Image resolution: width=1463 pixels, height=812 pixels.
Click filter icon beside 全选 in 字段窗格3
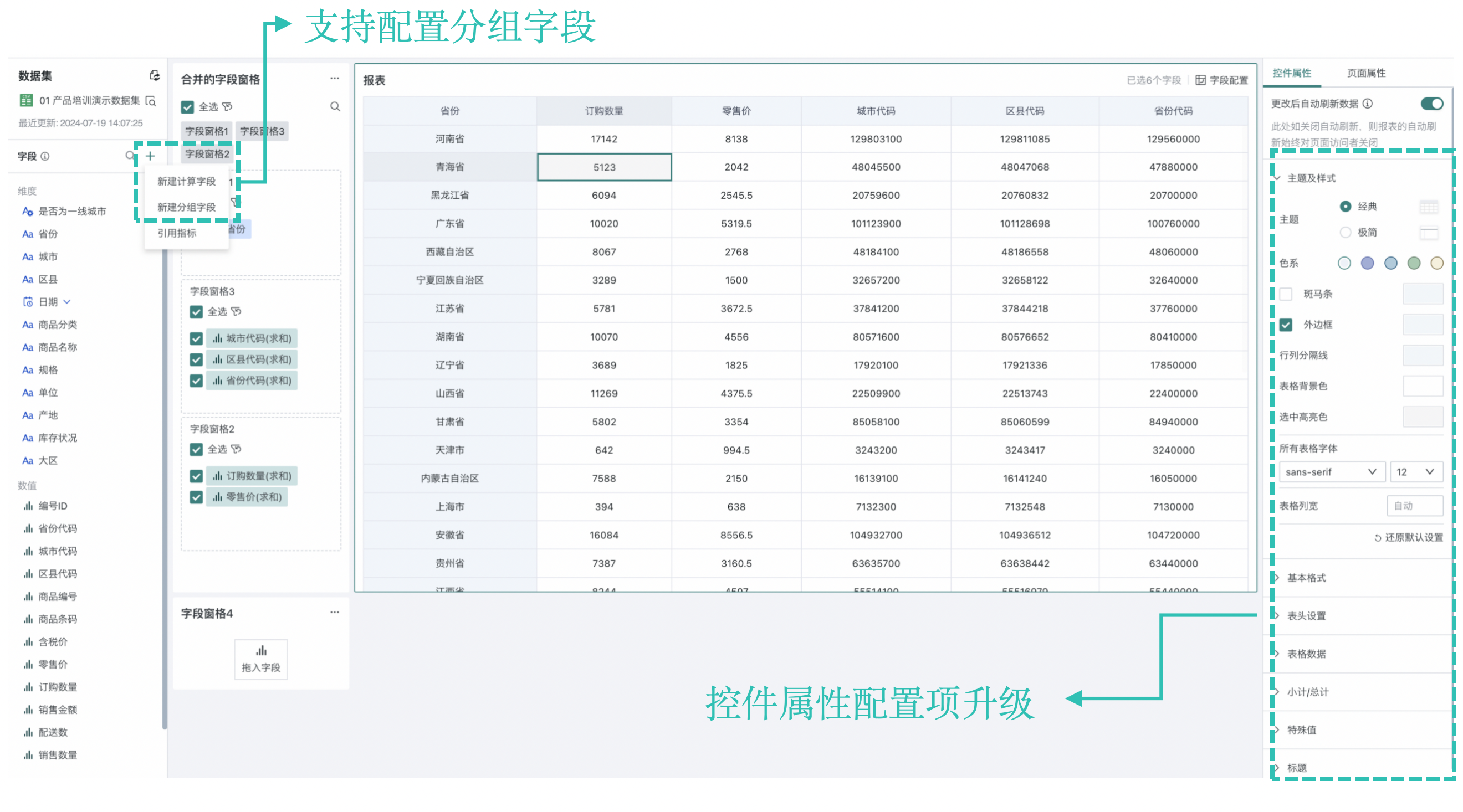tap(236, 311)
